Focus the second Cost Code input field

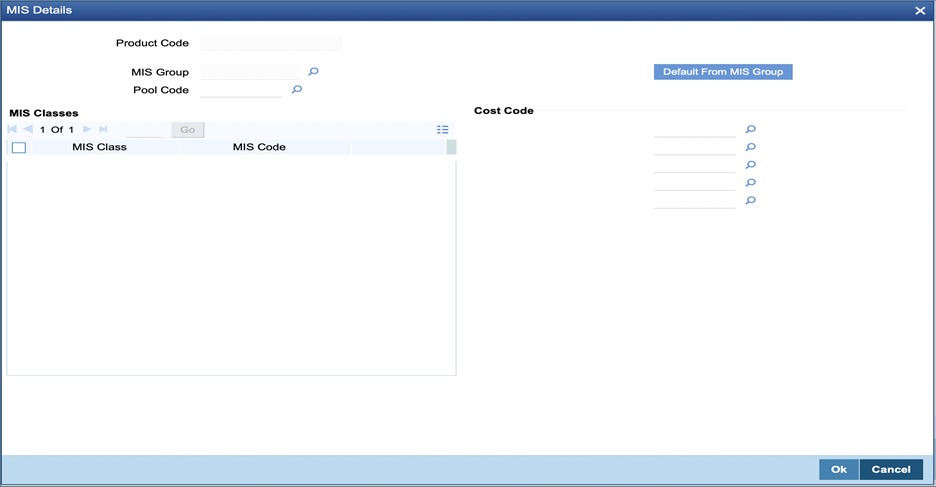[x=695, y=147]
